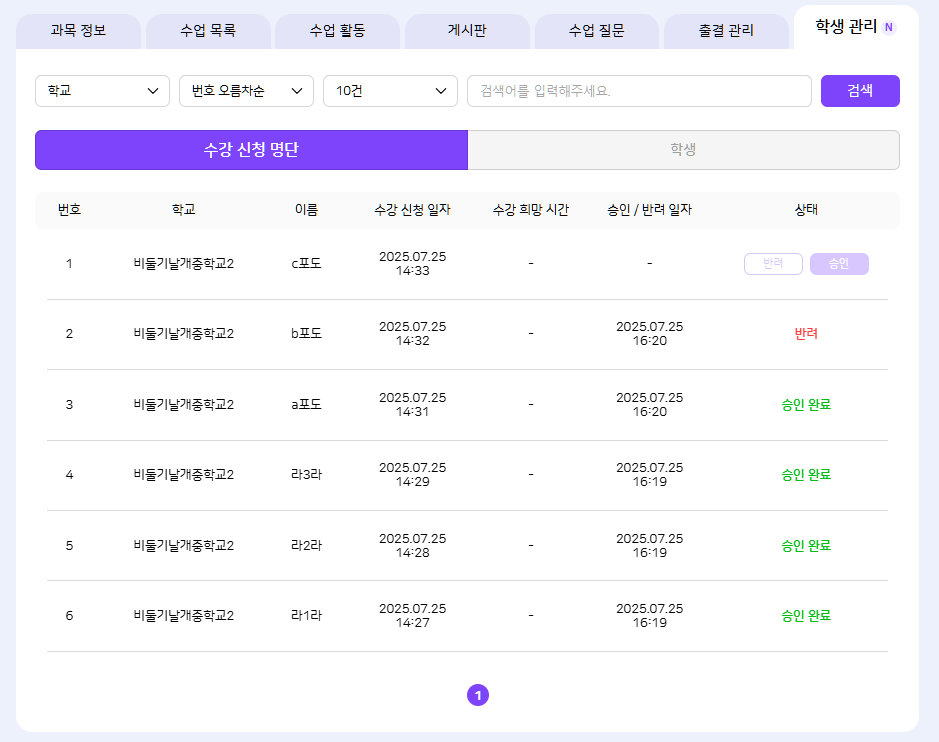This screenshot has height=742, width=939.
Task: Open the 수업 질문 tab
Action: click(596, 30)
